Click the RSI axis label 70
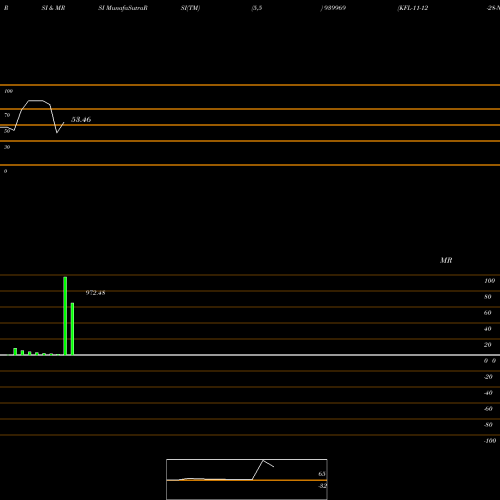This screenshot has height=500, width=500. pyautogui.click(x=7, y=115)
